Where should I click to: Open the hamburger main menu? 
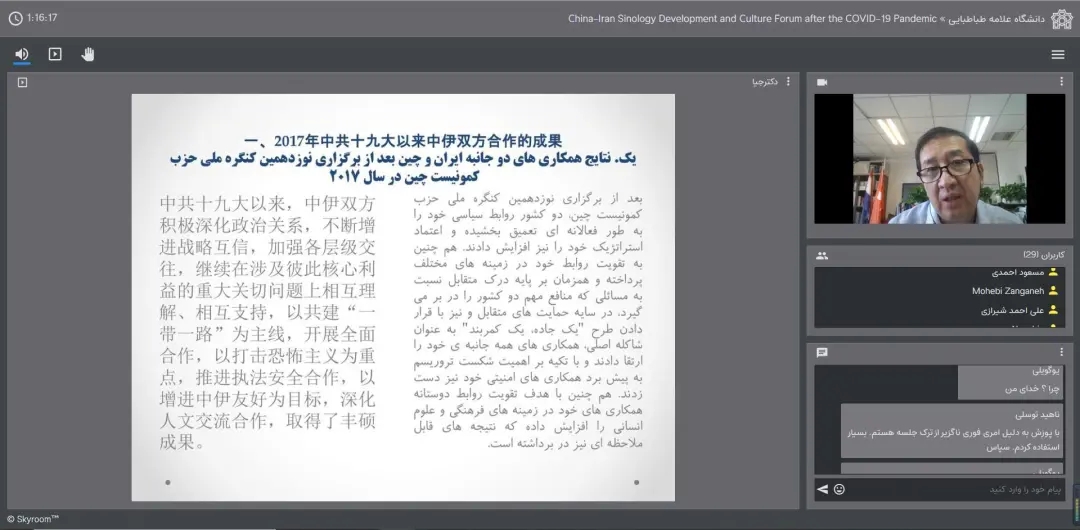[x=1058, y=55]
